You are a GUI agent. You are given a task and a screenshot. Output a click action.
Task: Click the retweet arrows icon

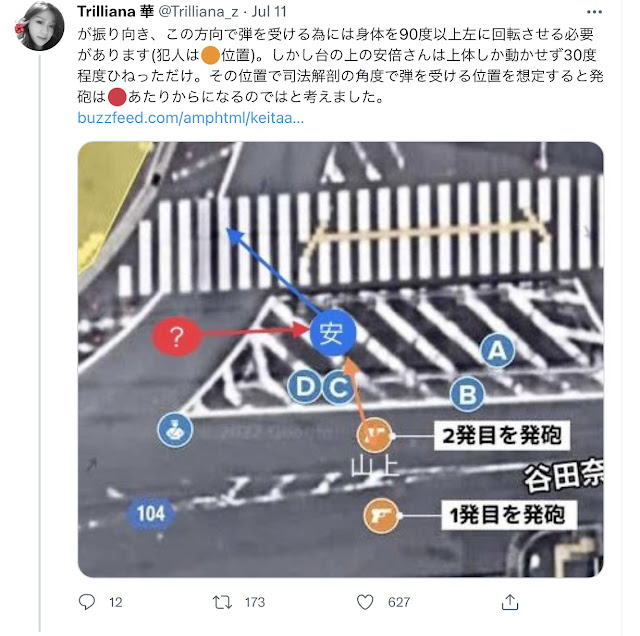[x=222, y=602]
